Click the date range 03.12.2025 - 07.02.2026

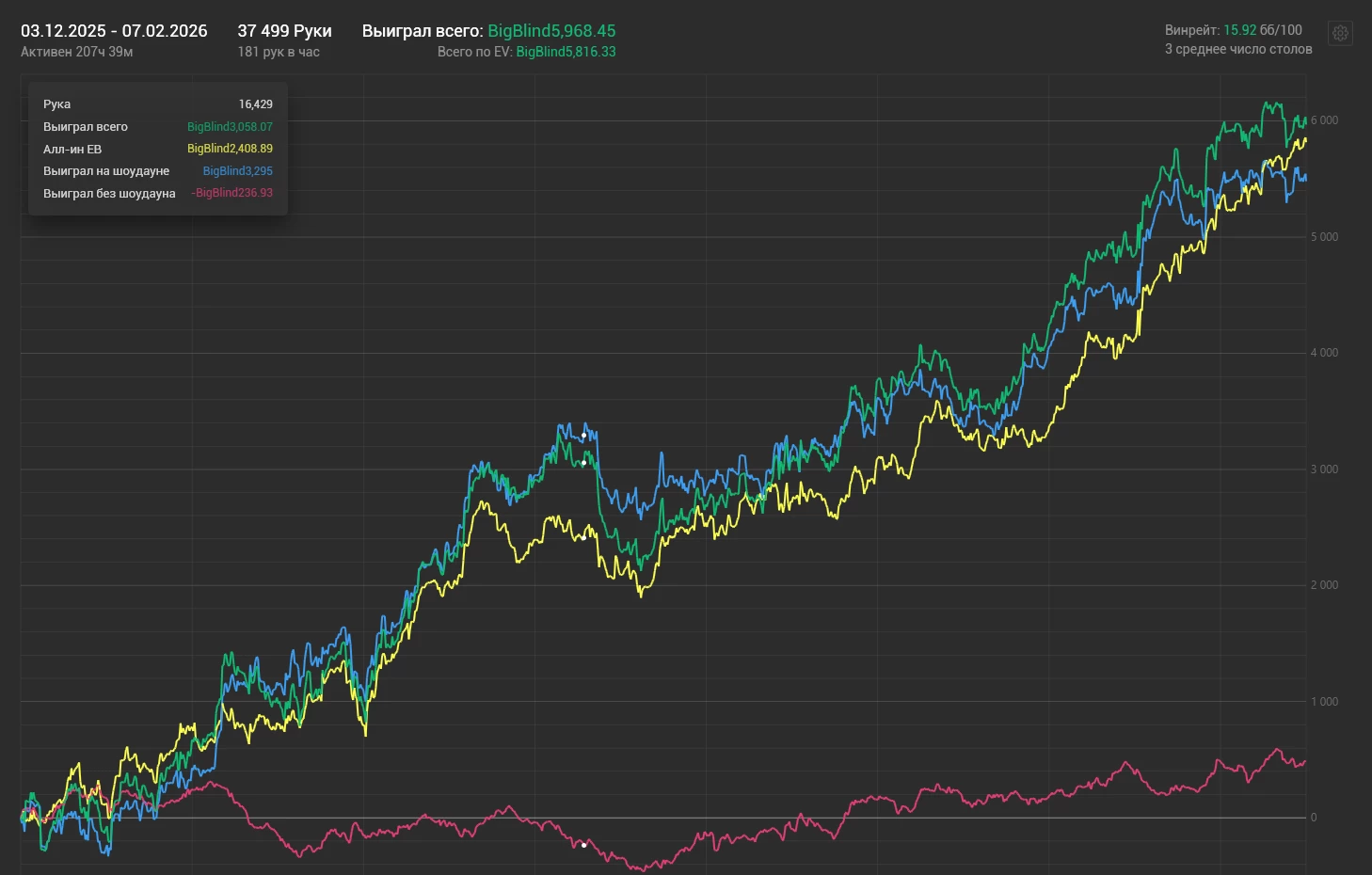coord(114,31)
